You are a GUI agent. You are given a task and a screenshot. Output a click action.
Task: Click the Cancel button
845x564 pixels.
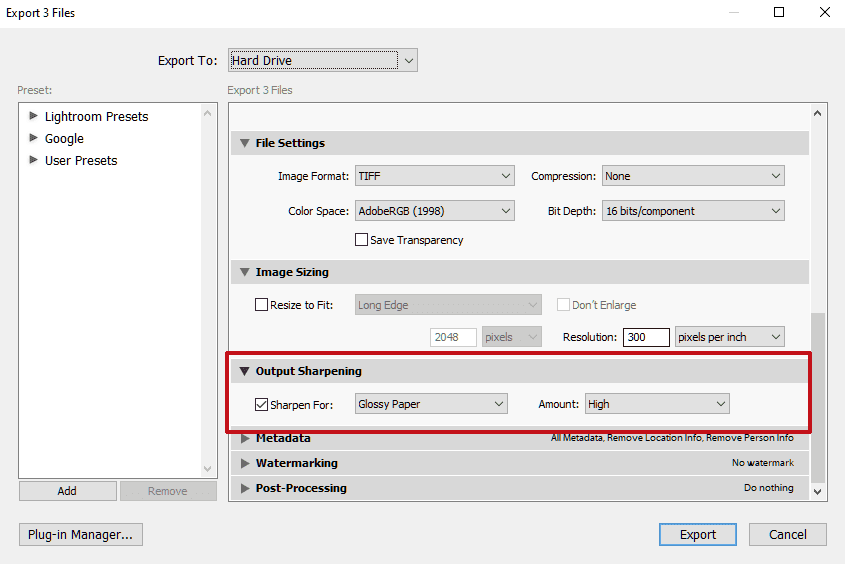[787, 534]
